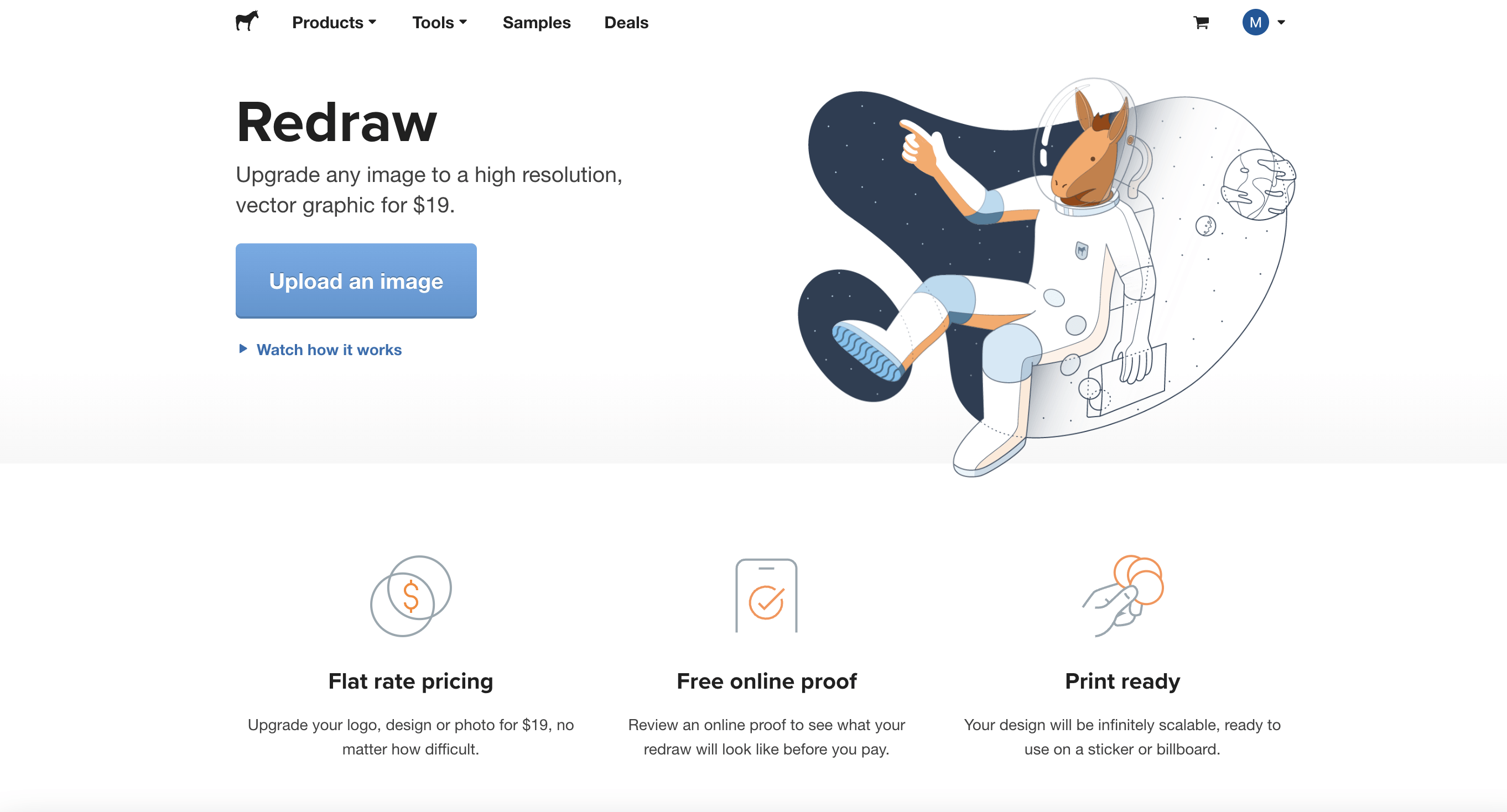Click the Upload an image button
This screenshot has width=1507, height=812.
click(x=356, y=281)
